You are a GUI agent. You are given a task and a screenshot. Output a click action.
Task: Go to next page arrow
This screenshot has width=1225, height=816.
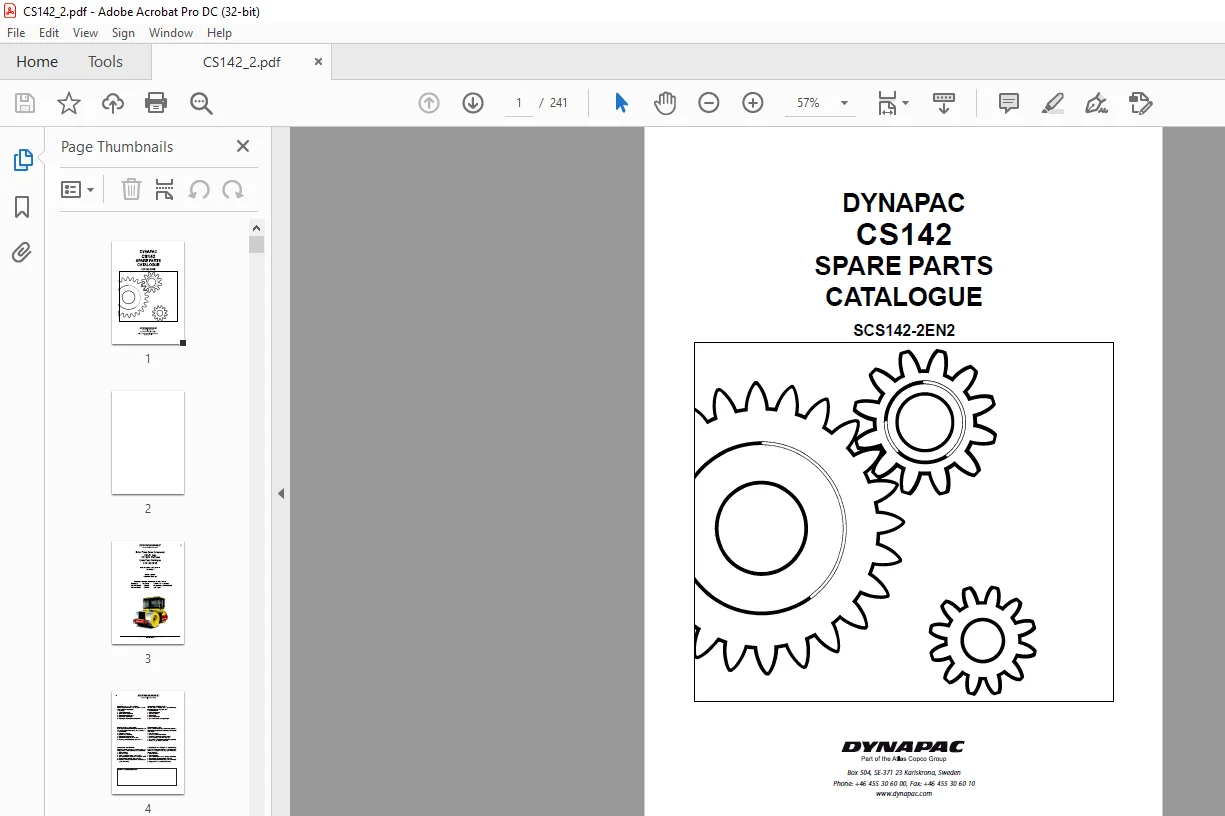tap(473, 103)
